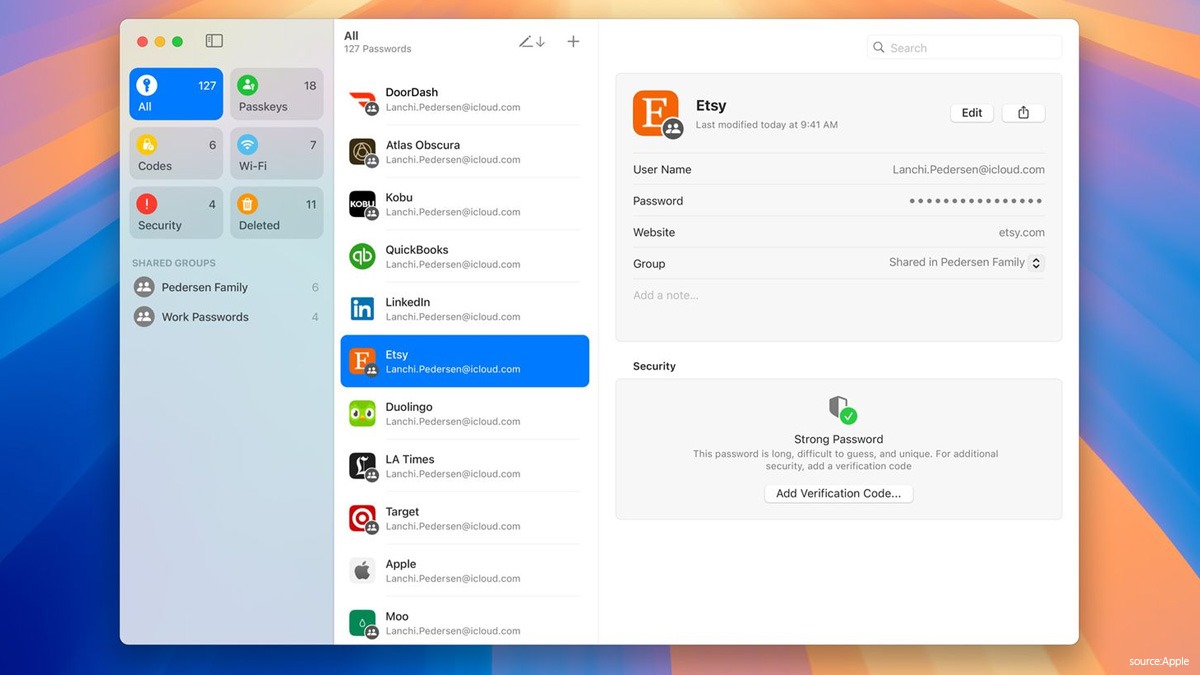Add a new password with plus icon
This screenshot has width=1200, height=675.
573,42
